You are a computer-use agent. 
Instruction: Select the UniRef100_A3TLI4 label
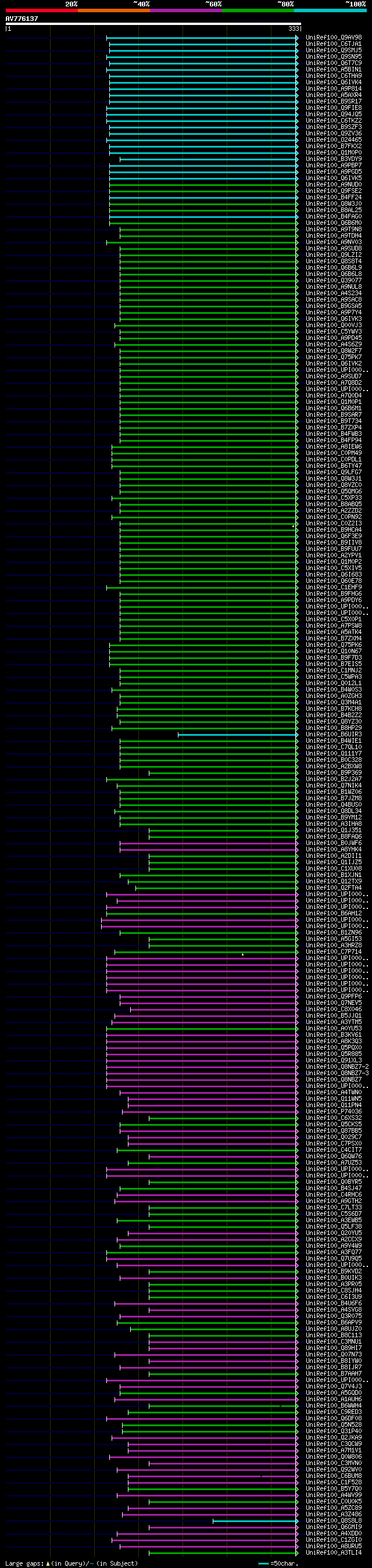tap(334, 1553)
